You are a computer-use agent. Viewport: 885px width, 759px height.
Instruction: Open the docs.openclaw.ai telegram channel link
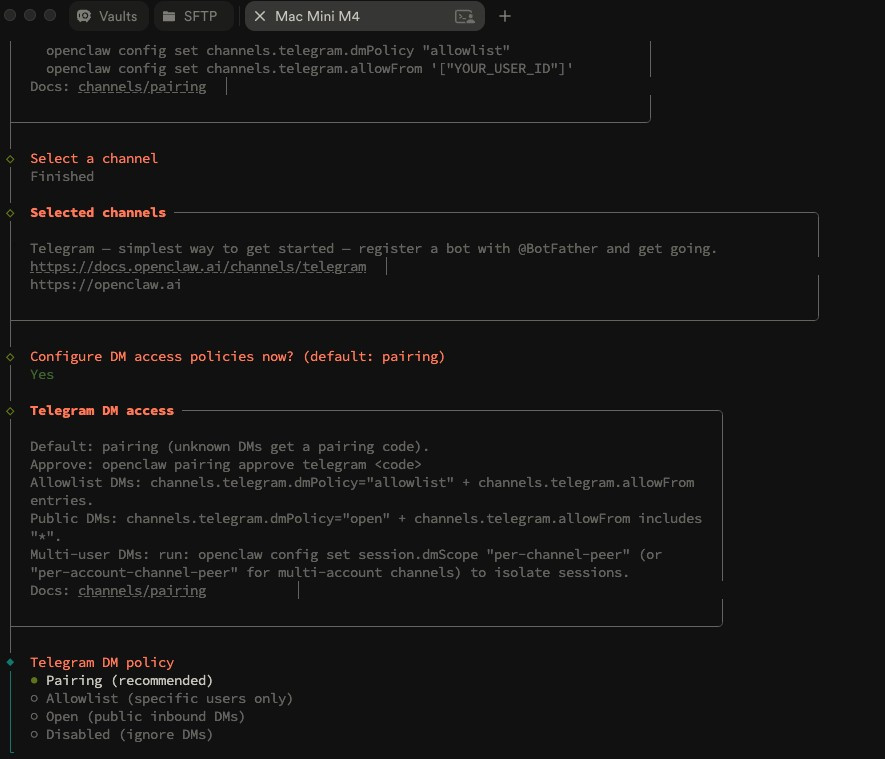tap(198, 267)
